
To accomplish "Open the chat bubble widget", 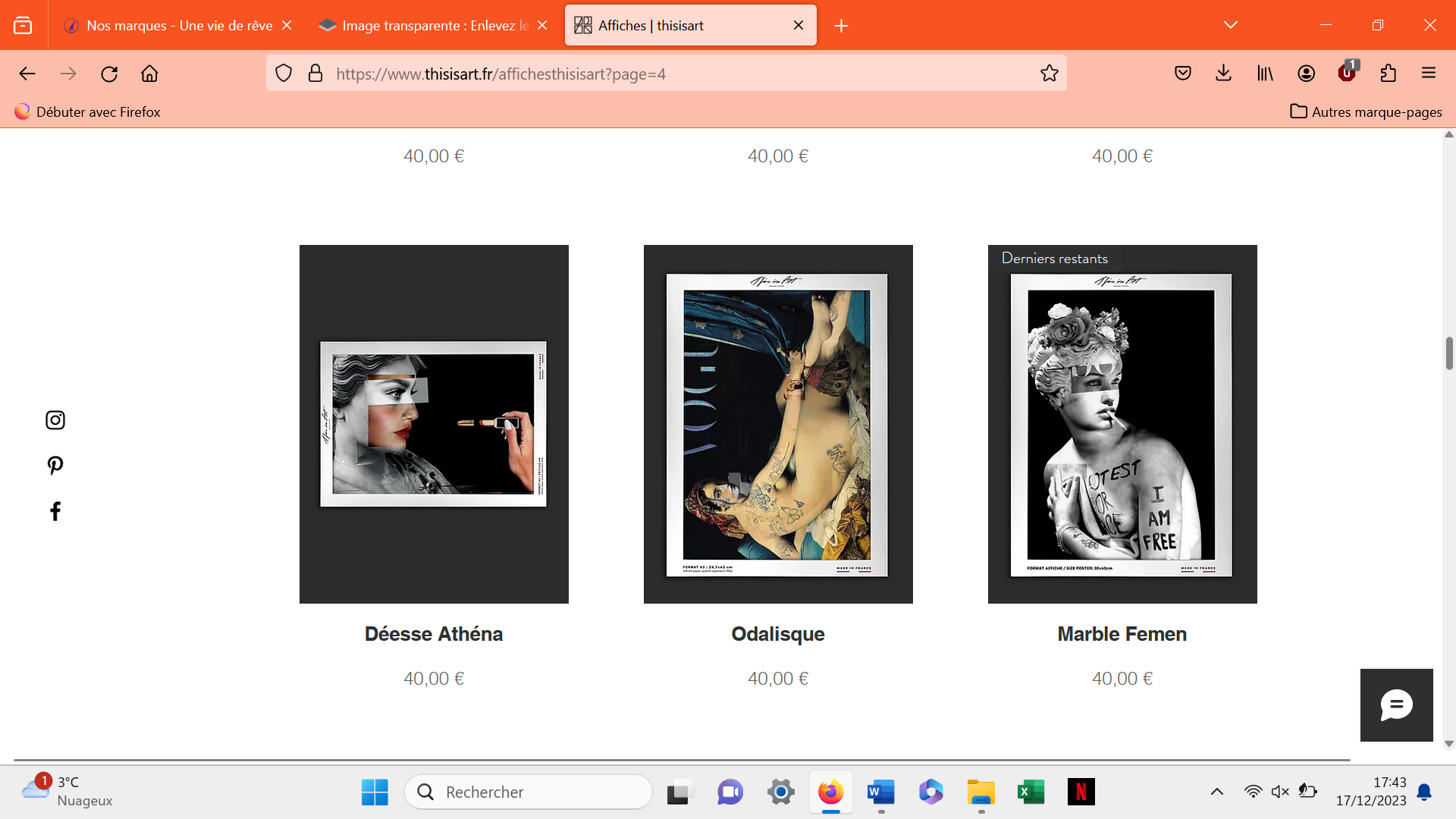I will click(x=1396, y=705).
